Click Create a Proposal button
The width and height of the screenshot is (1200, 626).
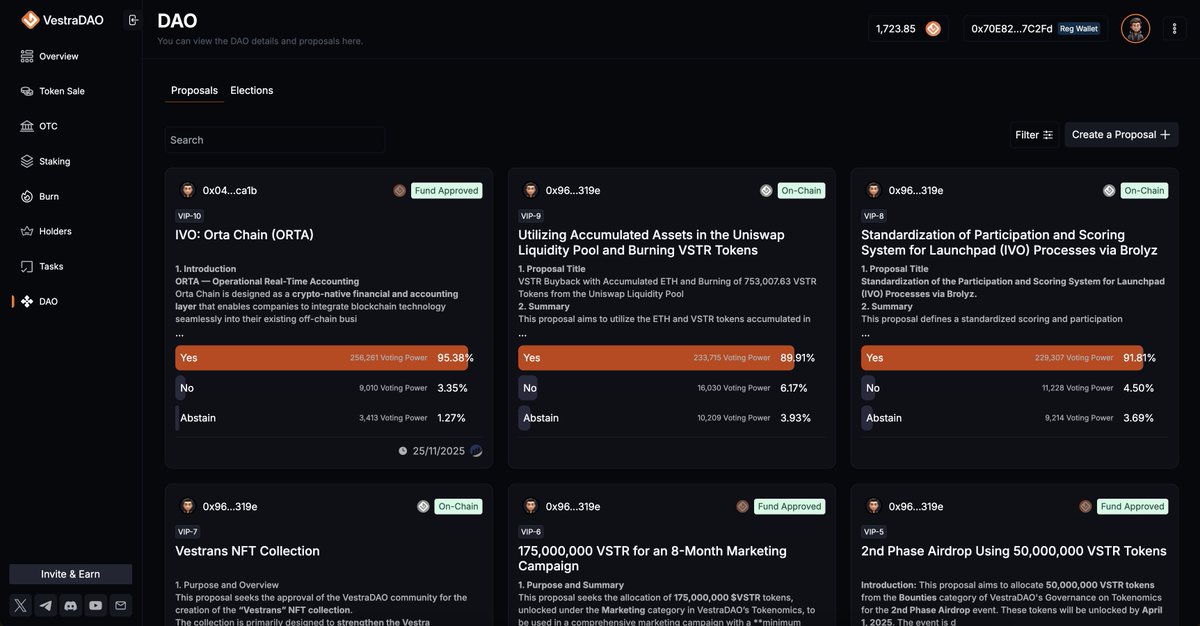(x=1121, y=135)
